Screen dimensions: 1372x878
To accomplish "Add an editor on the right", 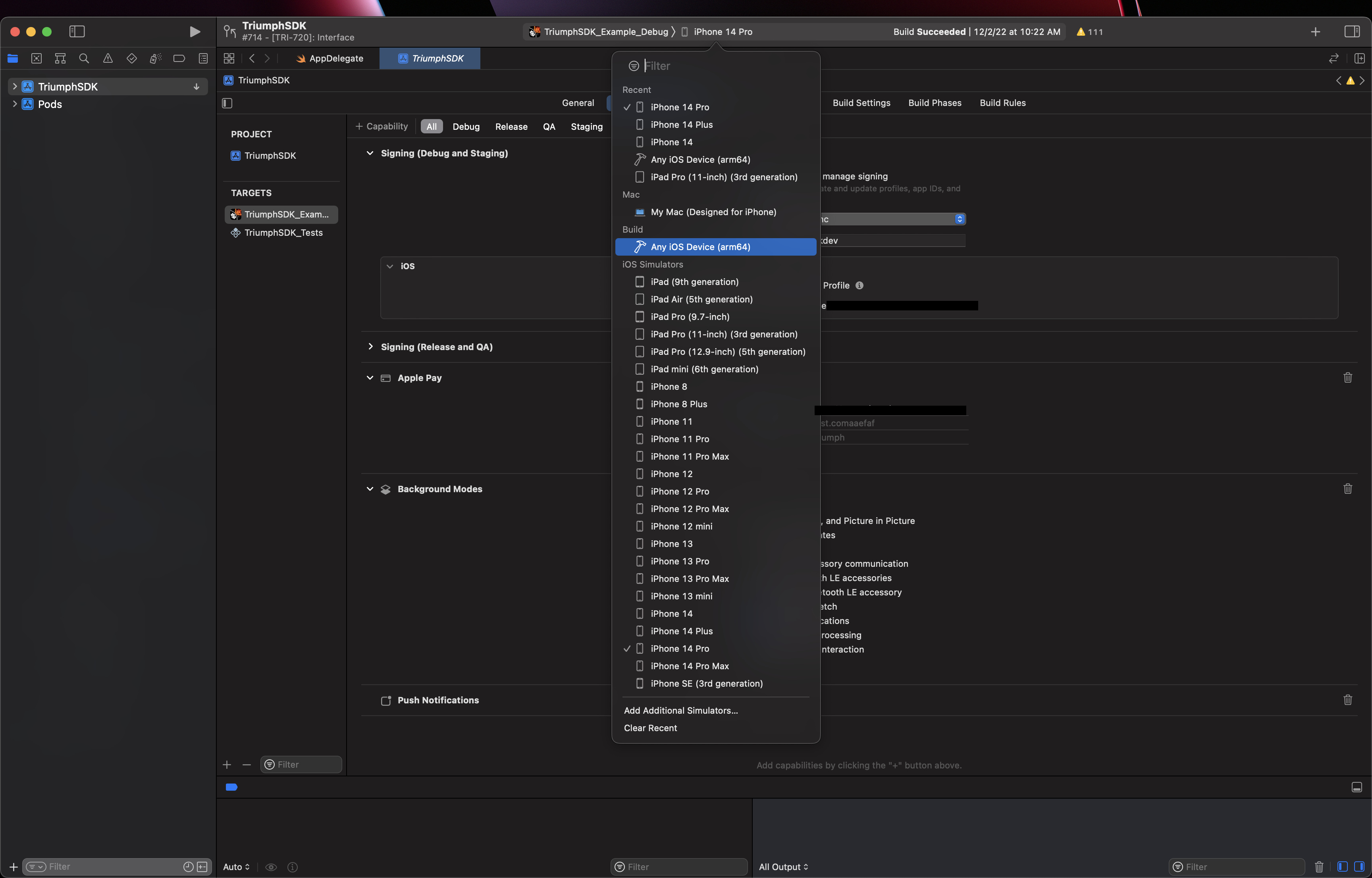I will (x=1359, y=58).
